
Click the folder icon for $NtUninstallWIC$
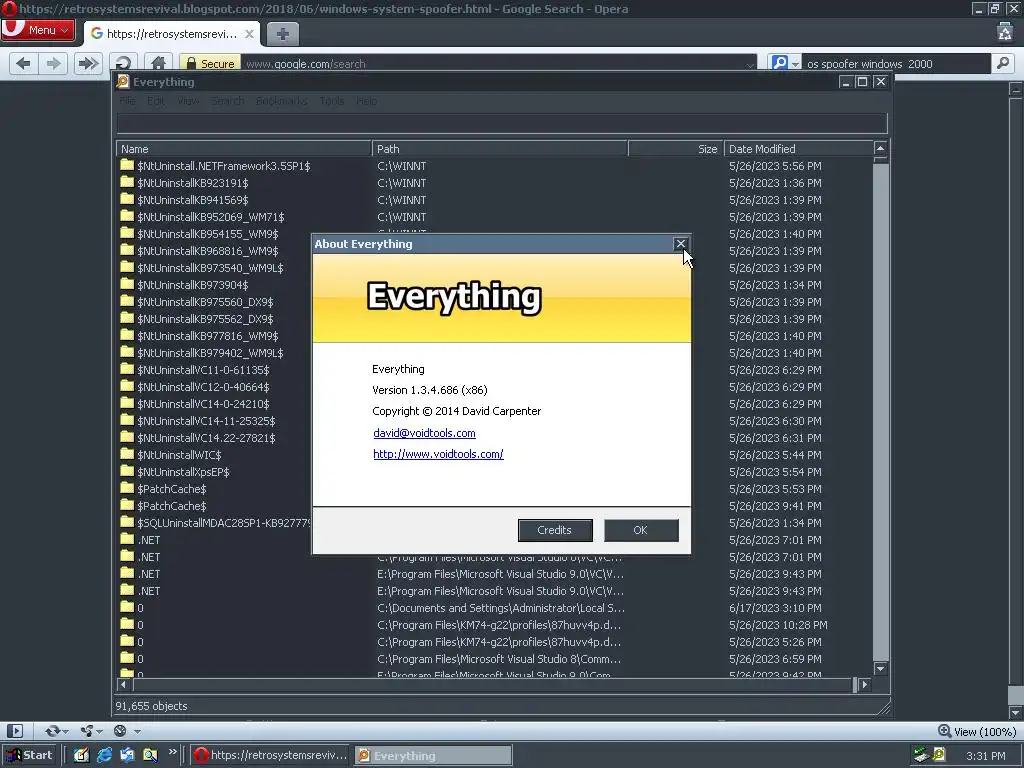(127, 454)
